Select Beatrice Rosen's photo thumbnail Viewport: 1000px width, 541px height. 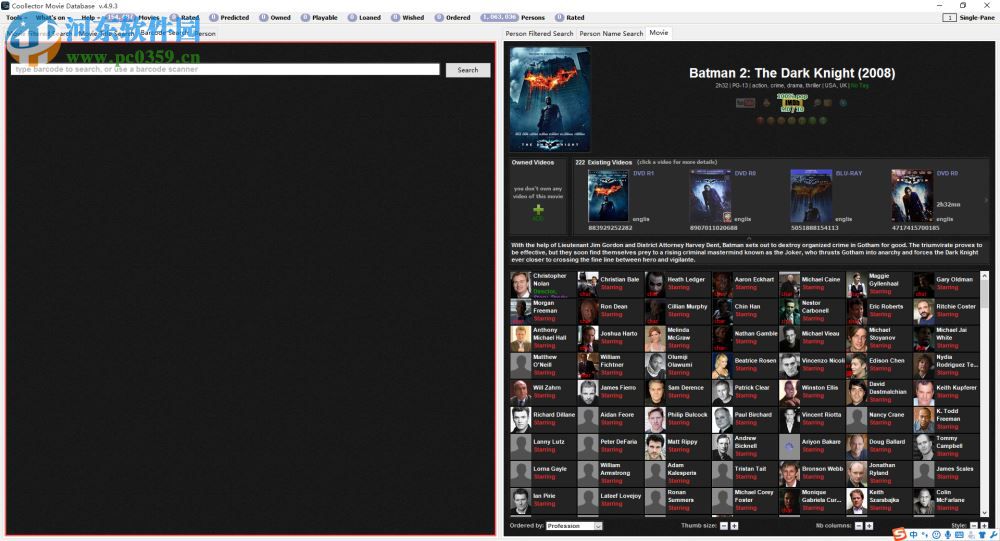point(722,366)
